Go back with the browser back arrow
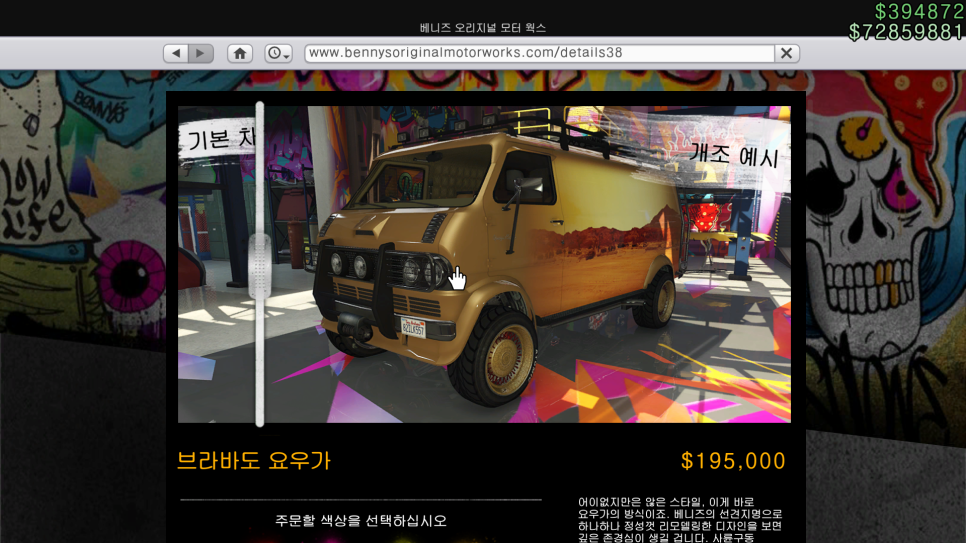Screen dimensions: 966x543 [176, 53]
